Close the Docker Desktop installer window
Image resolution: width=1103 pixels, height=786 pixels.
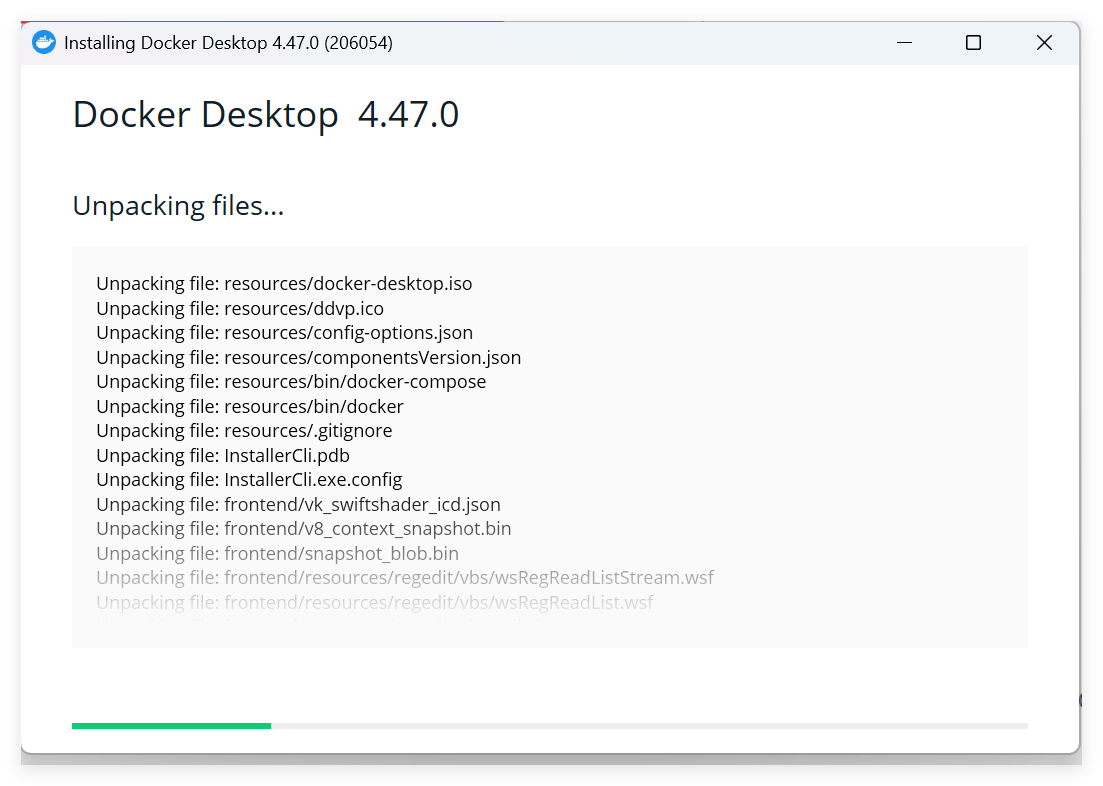coord(1045,43)
